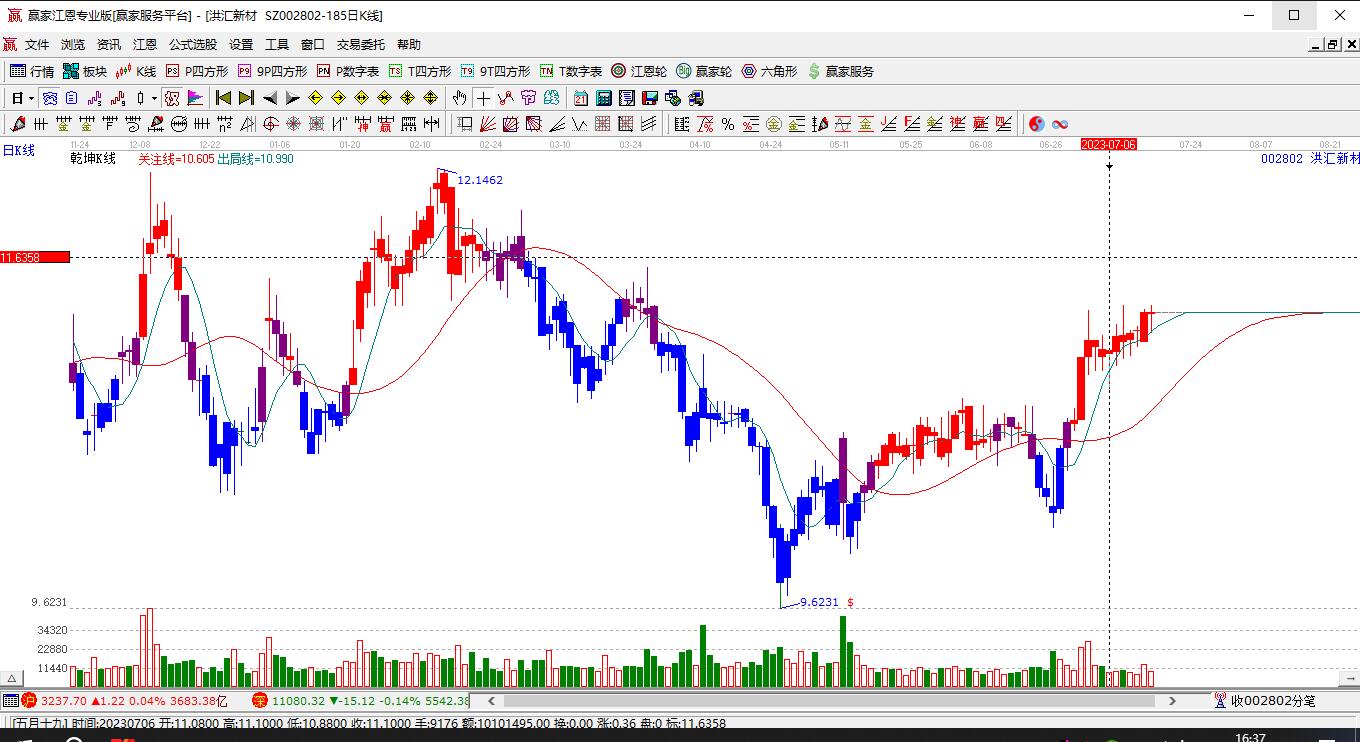The width and height of the screenshot is (1360, 742).
Task: Open 赢家服务 service page
Action: tap(840, 71)
